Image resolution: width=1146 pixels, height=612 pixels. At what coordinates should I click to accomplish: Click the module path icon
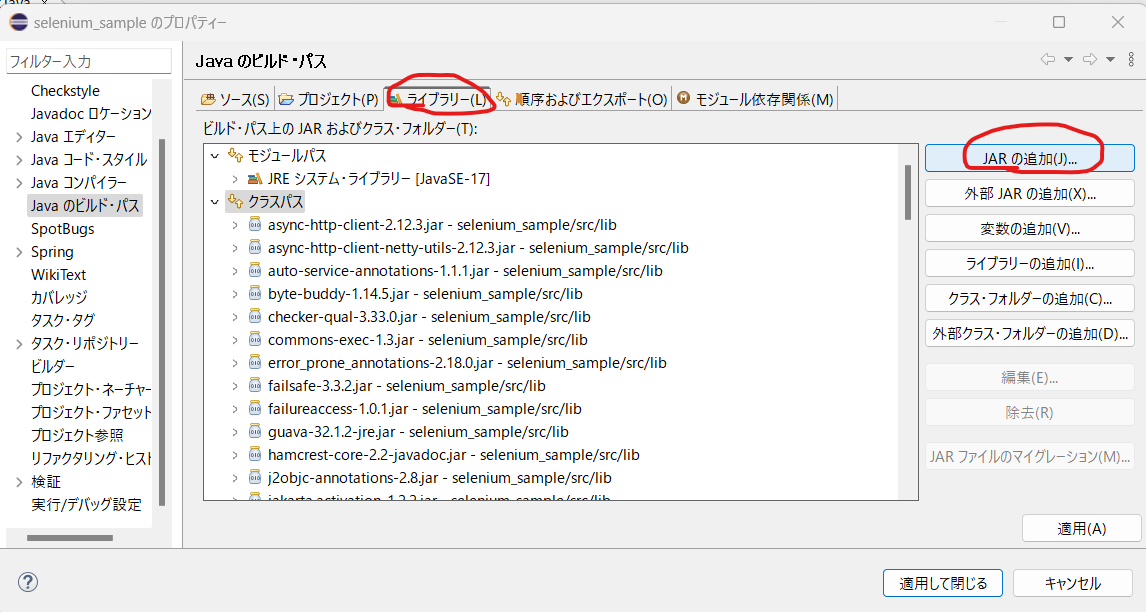(x=235, y=155)
